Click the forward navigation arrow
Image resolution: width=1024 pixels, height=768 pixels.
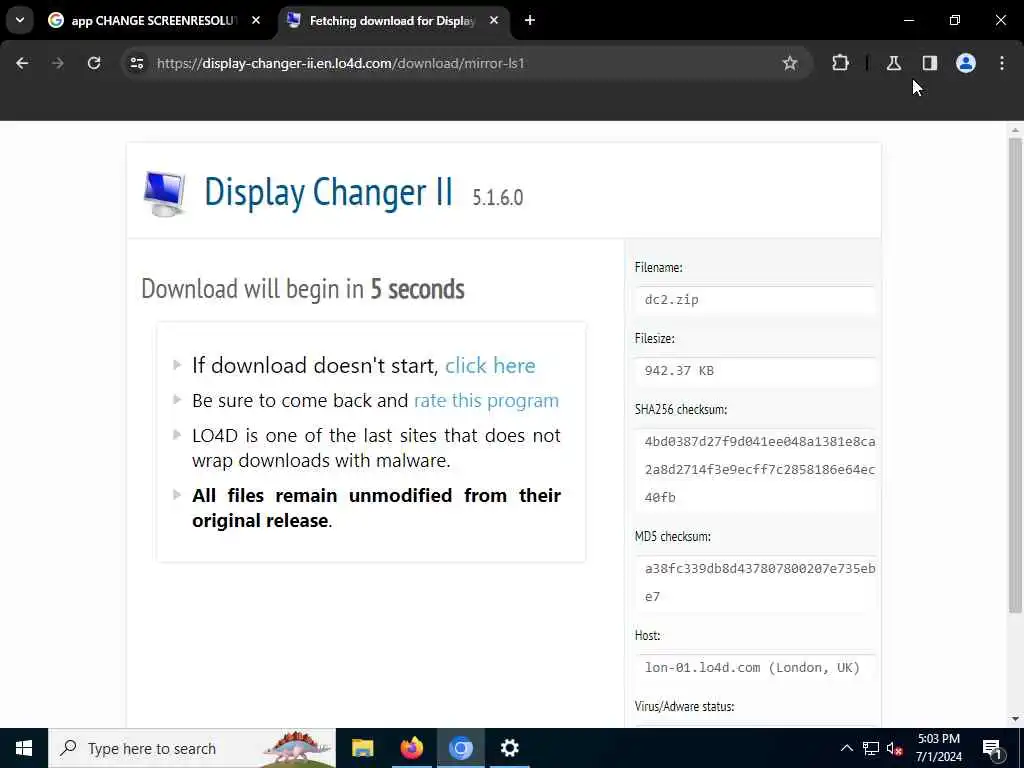point(58,63)
